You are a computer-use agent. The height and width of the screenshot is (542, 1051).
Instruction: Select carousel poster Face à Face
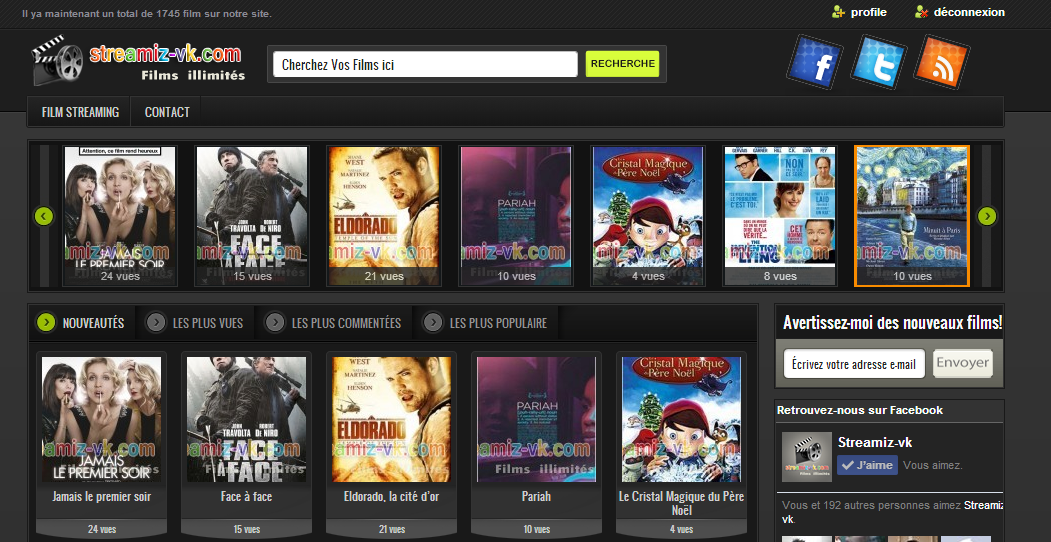click(x=252, y=216)
